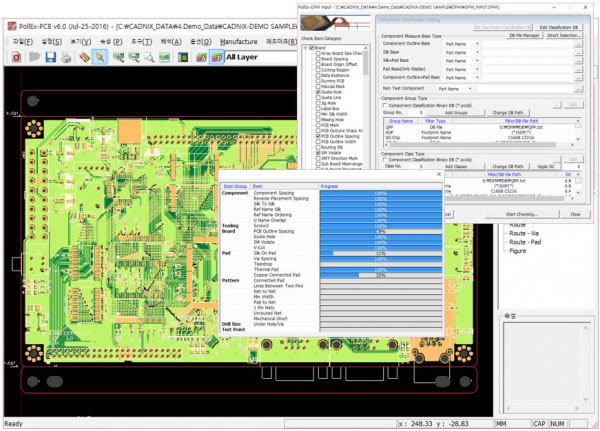The image size is (600, 431).
Task: Open the Manufacture menu
Action: click(x=238, y=41)
